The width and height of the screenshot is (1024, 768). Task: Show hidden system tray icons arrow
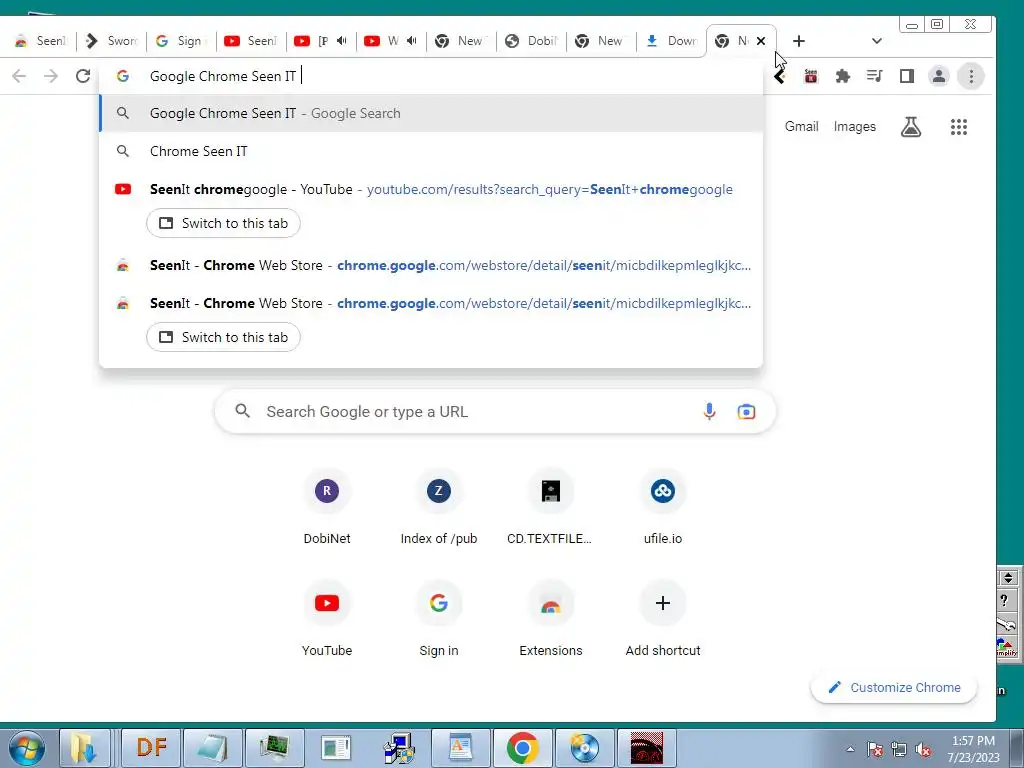coord(850,750)
